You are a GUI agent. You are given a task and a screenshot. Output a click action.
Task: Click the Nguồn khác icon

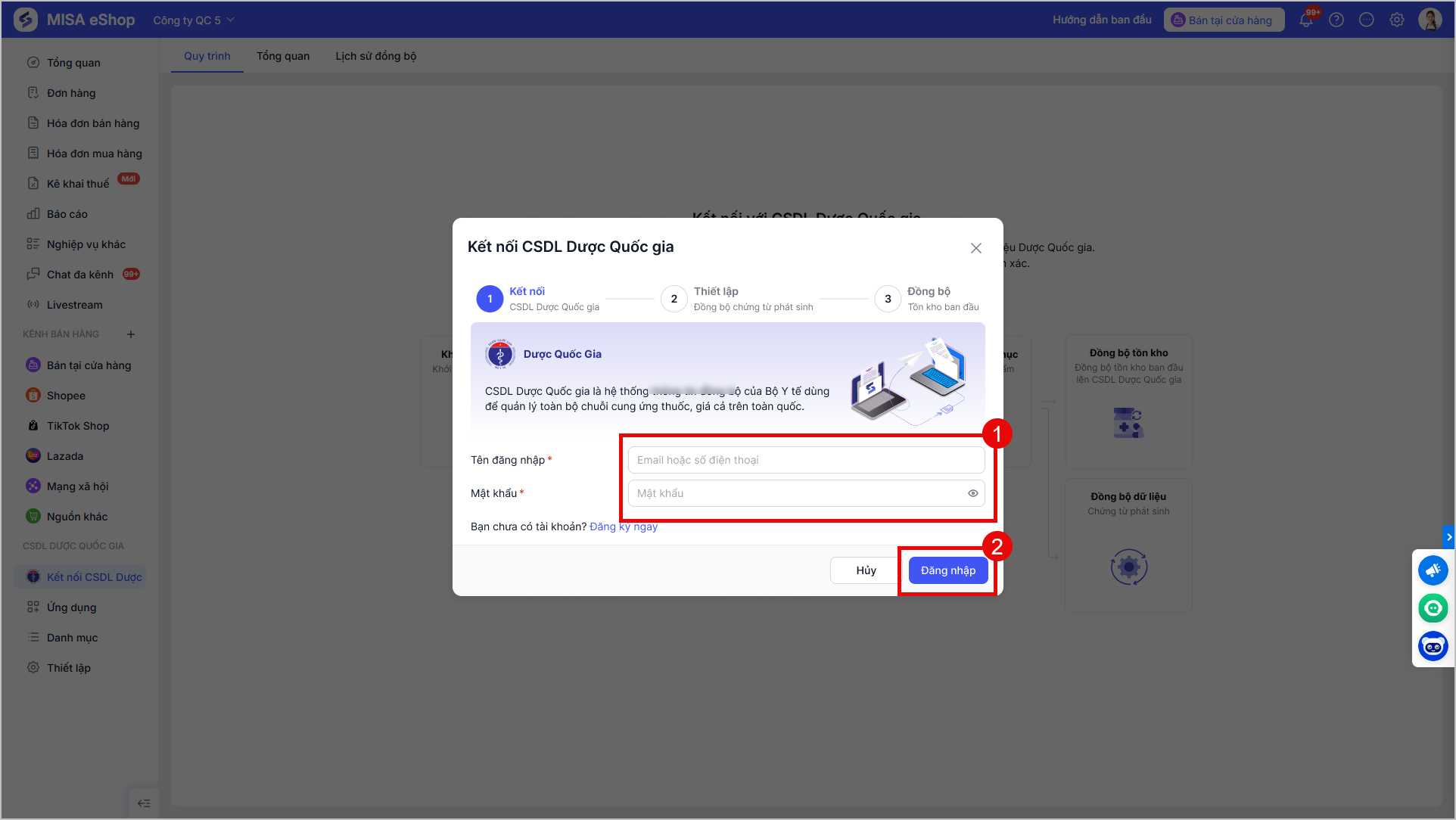33,517
